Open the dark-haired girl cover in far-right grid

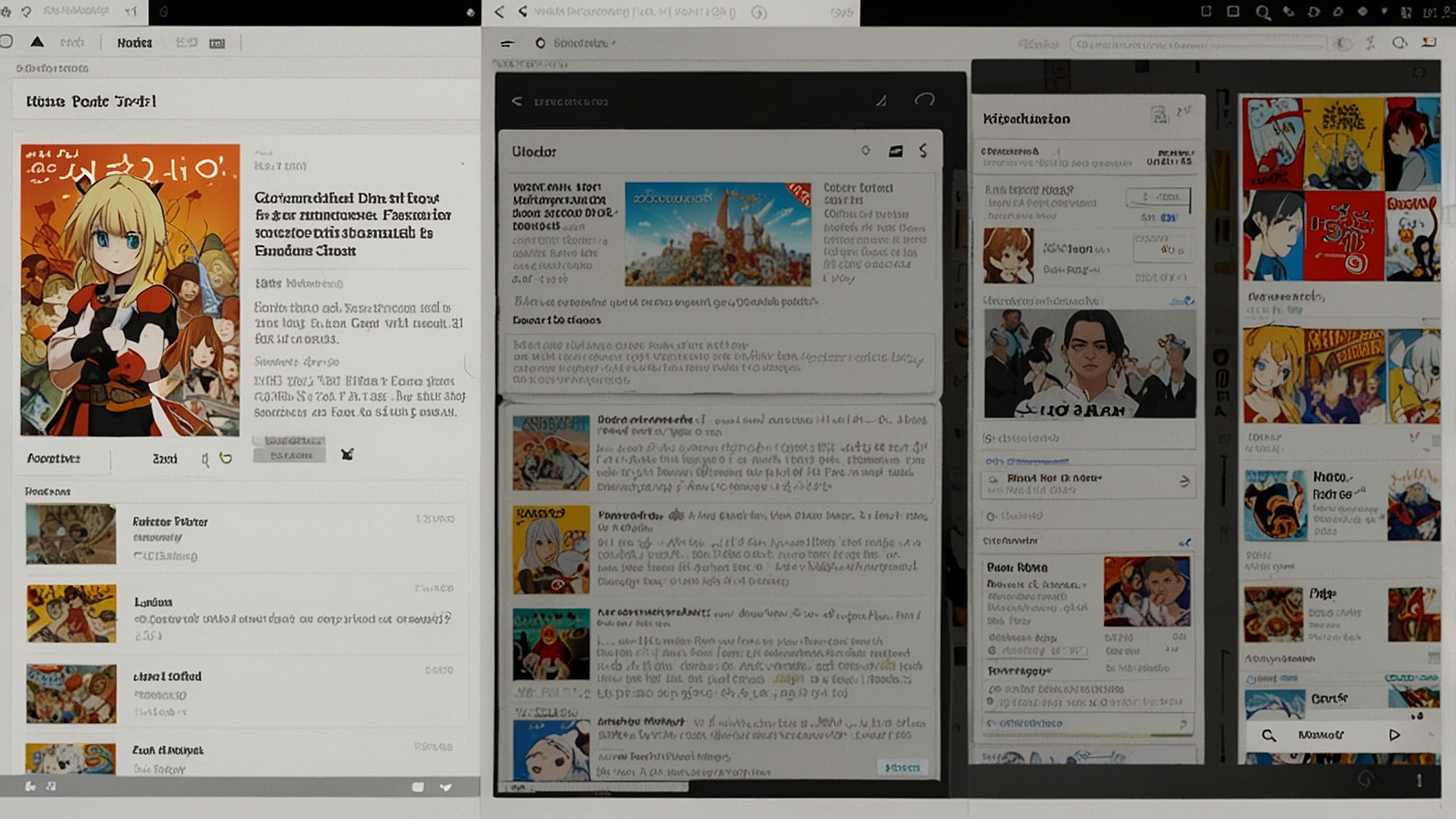1272,235
